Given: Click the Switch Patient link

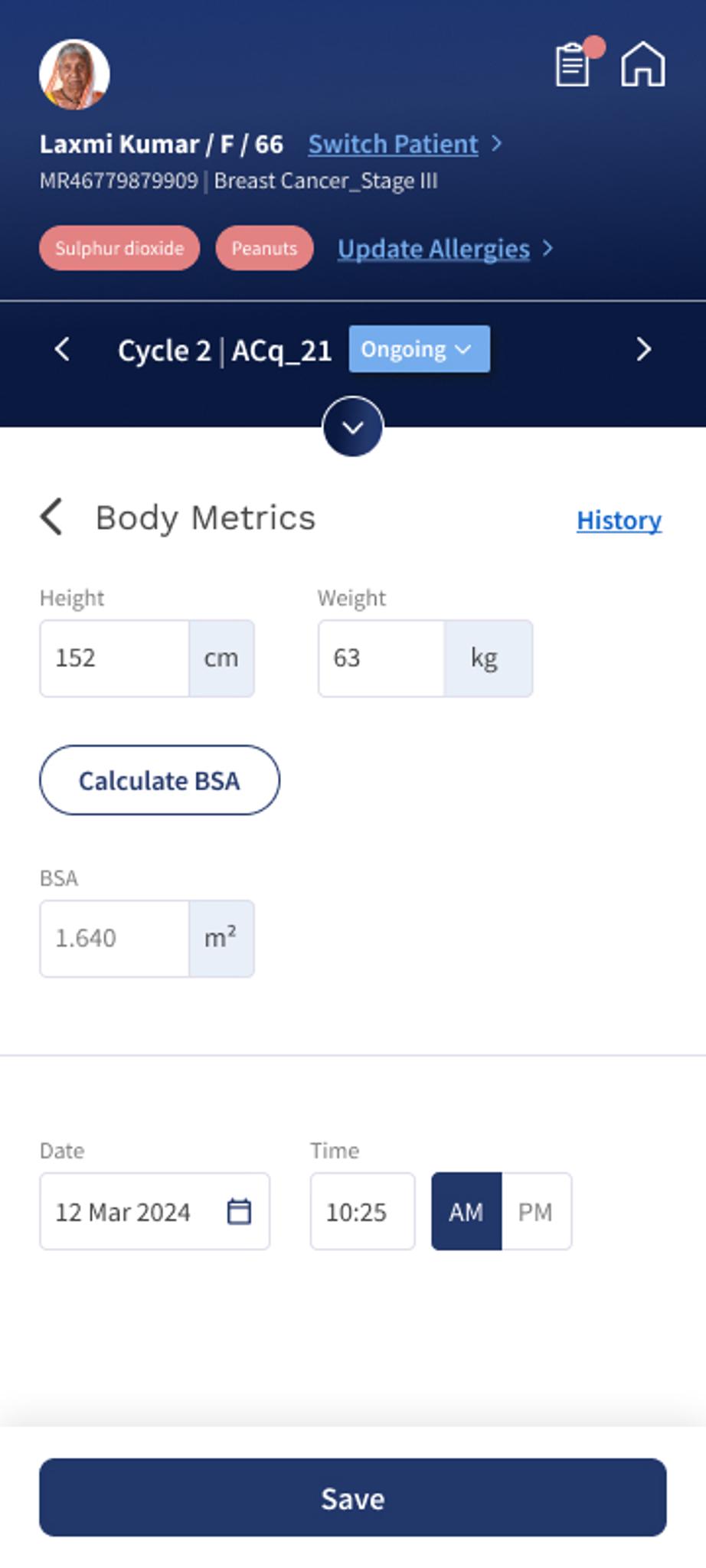Looking at the screenshot, I should pyautogui.click(x=392, y=143).
